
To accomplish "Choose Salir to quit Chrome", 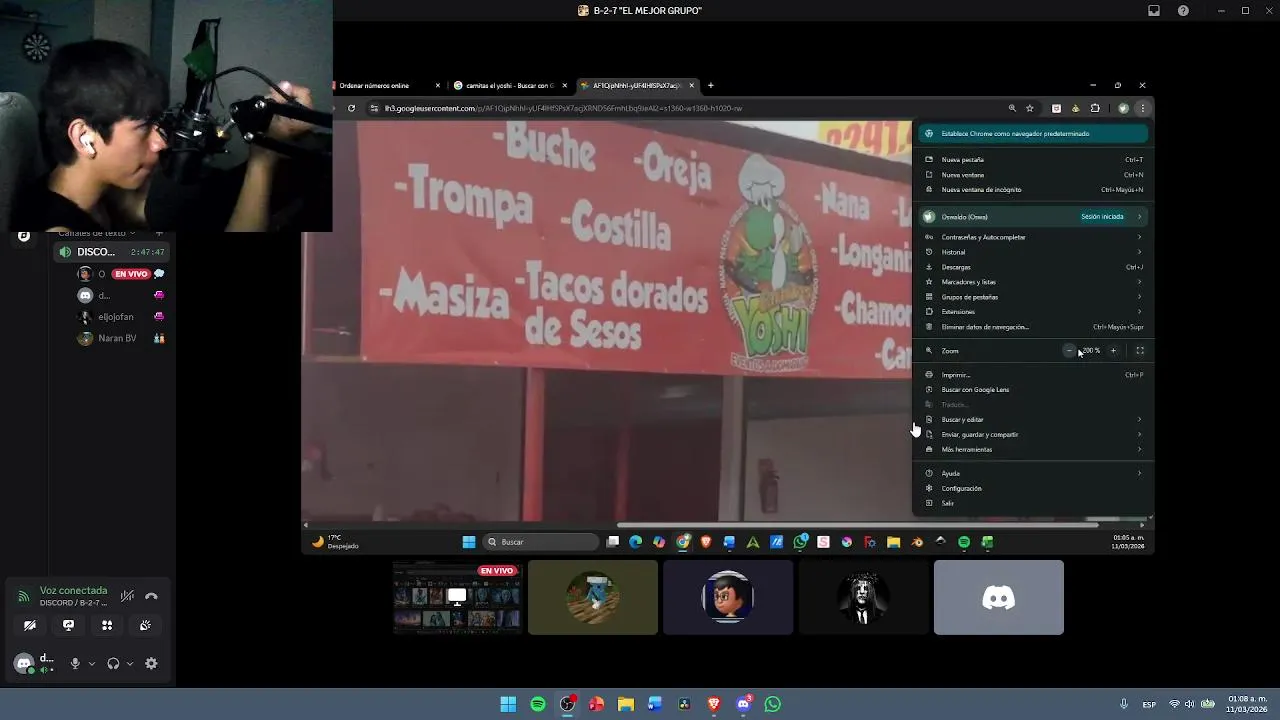I will (1034, 504).
